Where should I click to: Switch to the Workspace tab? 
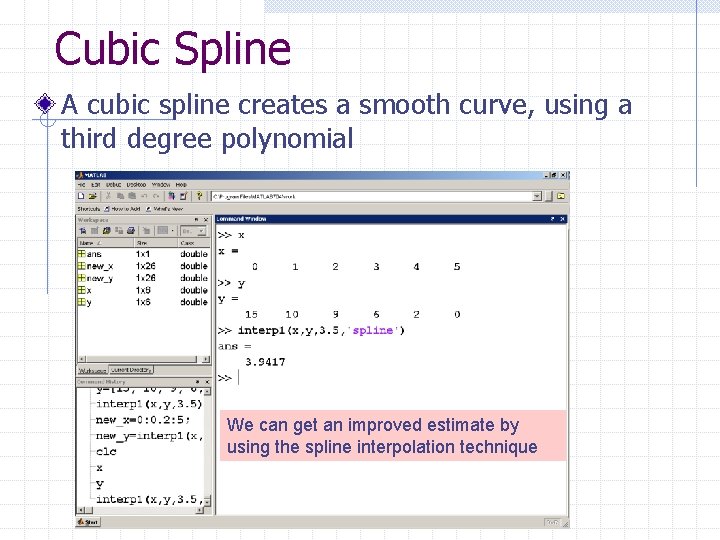[x=93, y=370]
